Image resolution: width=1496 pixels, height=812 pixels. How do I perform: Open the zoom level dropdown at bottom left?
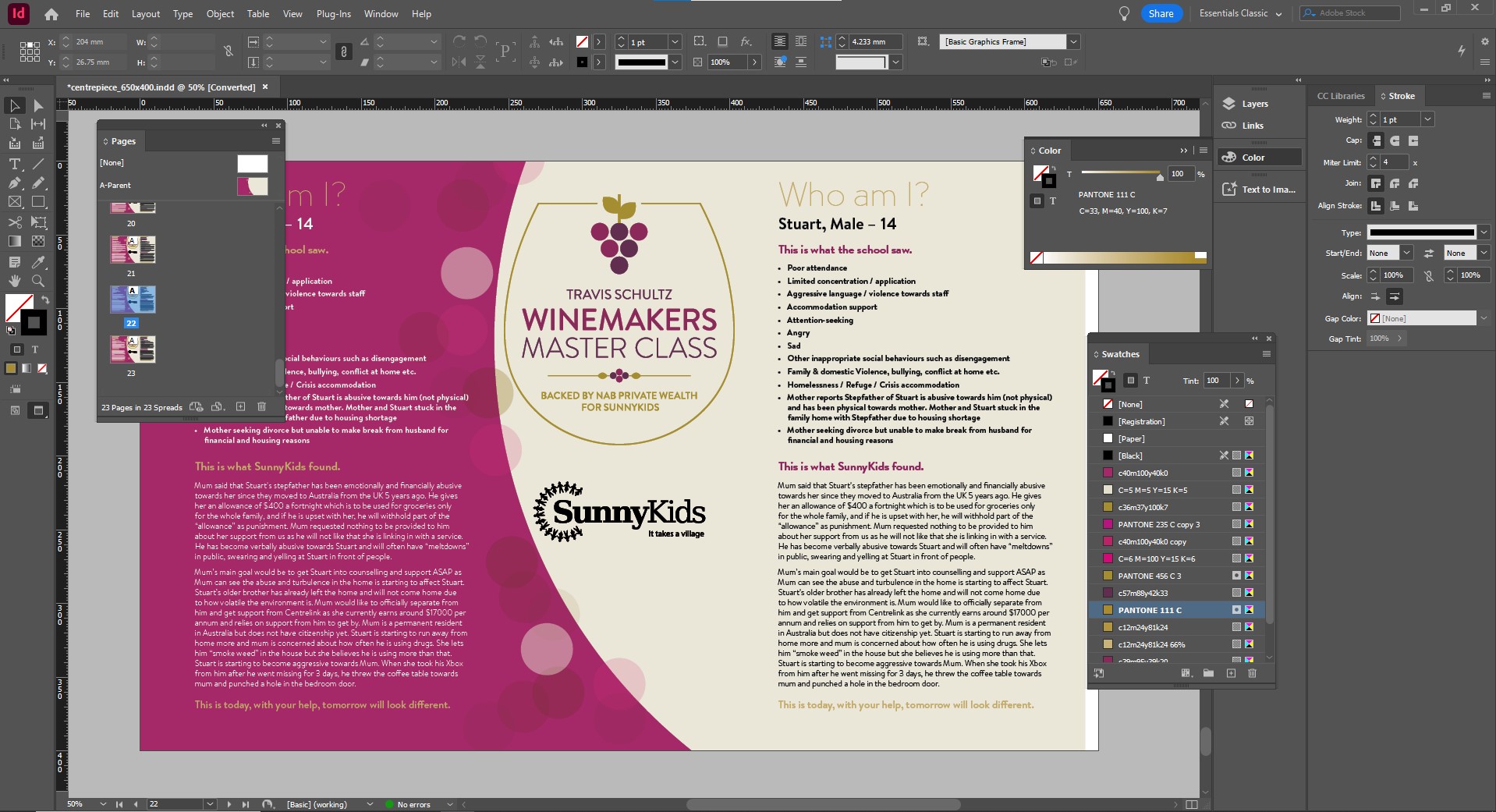pos(103,804)
